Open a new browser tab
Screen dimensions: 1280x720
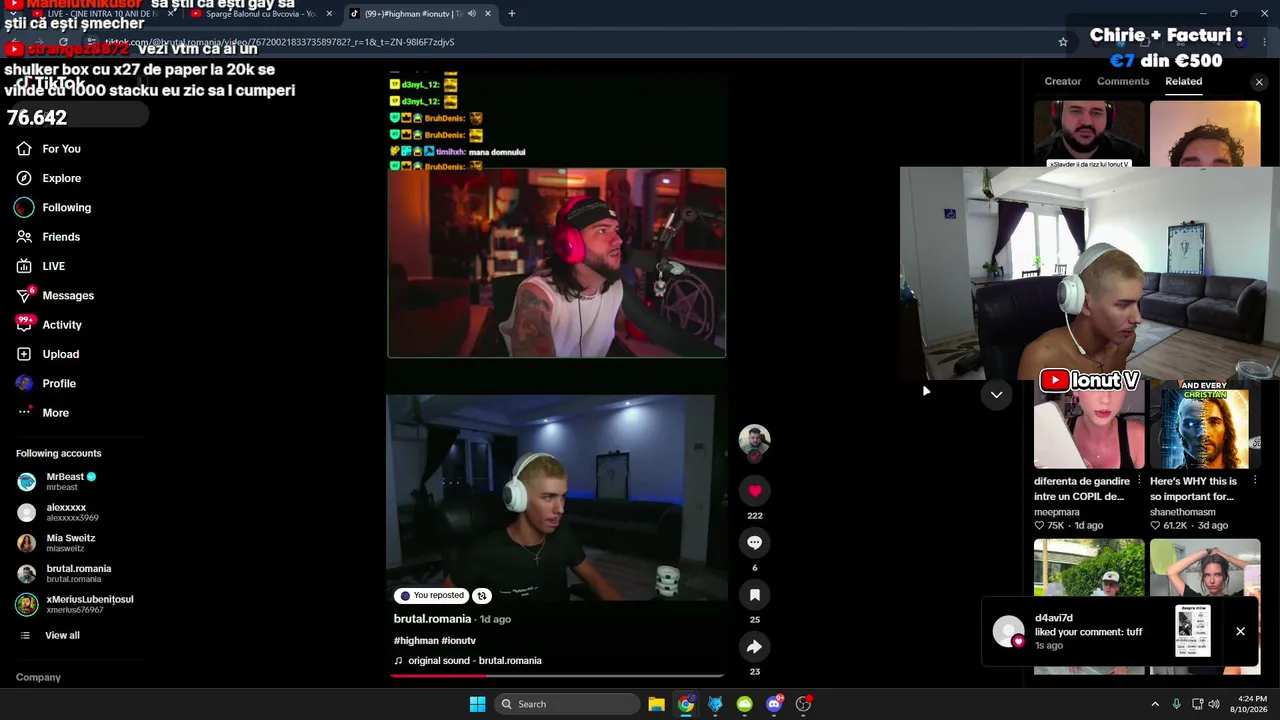[512, 14]
